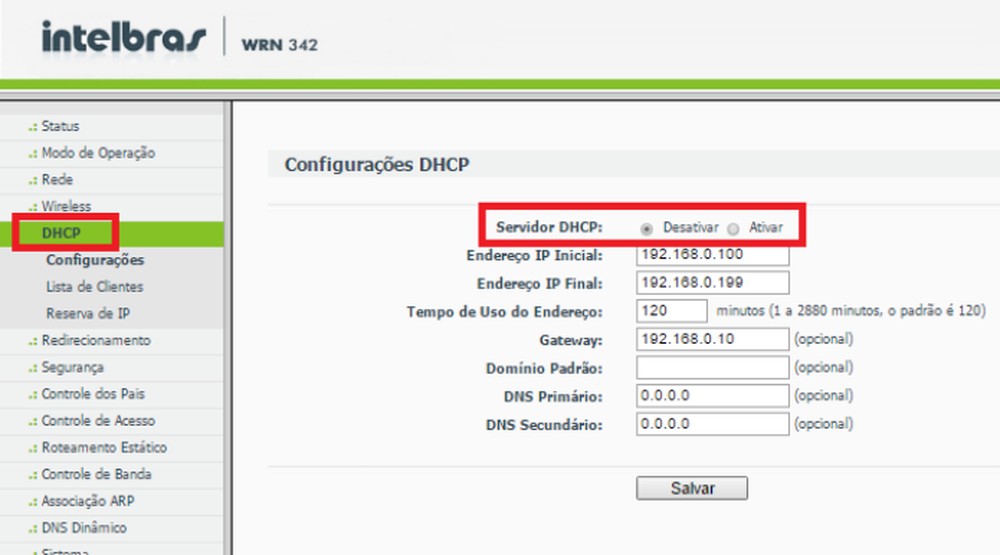
Task: Open DNS Dinâmico menu
Action: (84, 528)
